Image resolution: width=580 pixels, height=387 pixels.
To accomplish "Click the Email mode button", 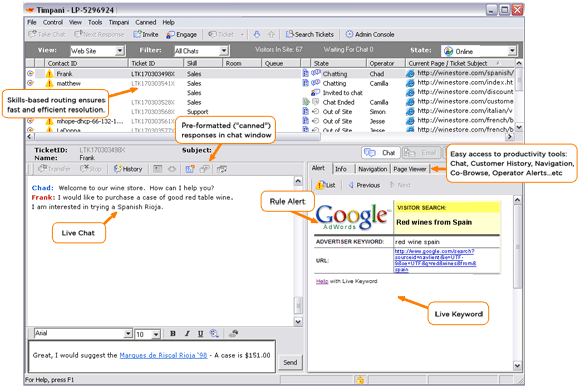I will tap(421, 153).
